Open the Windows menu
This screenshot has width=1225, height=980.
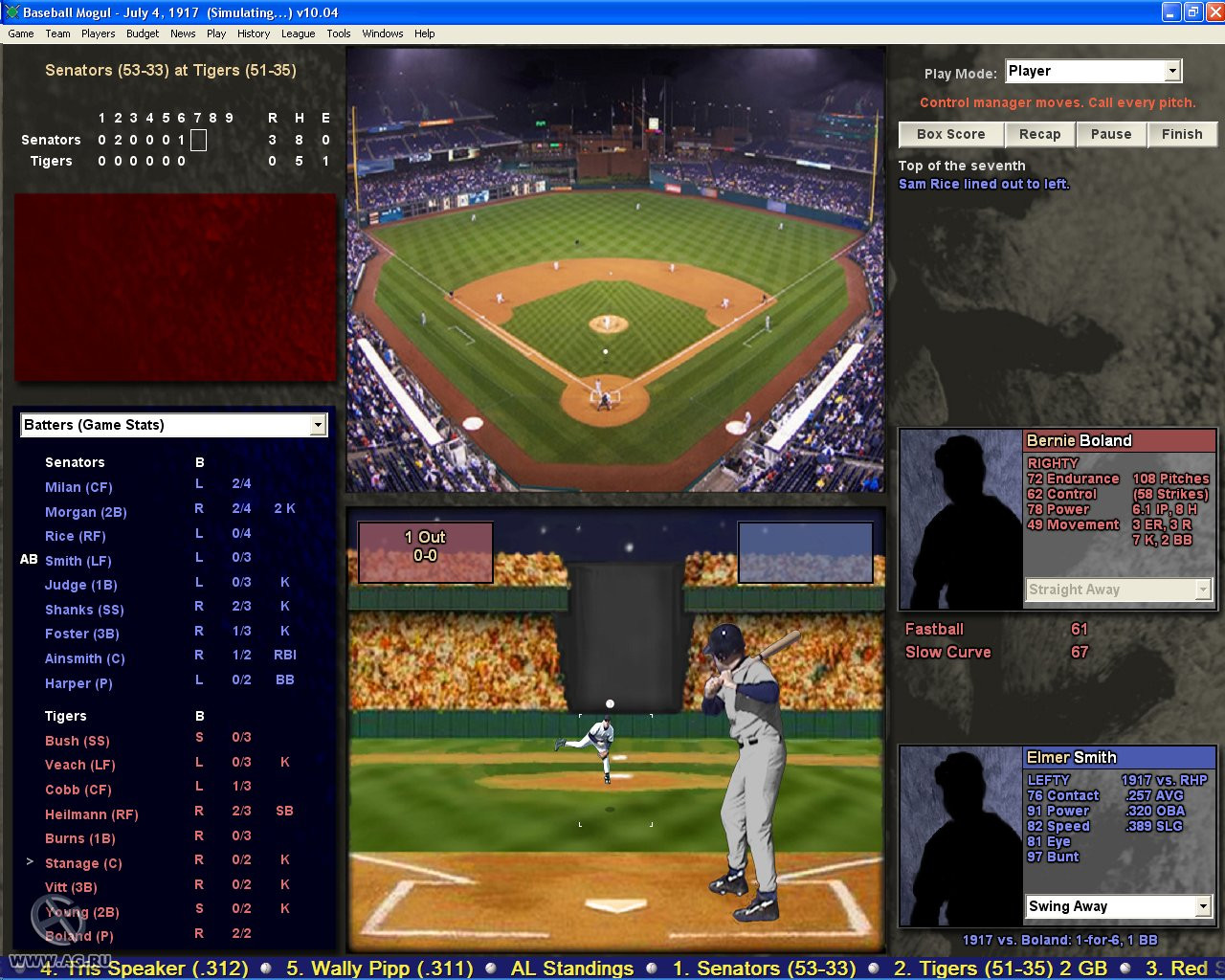[383, 33]
